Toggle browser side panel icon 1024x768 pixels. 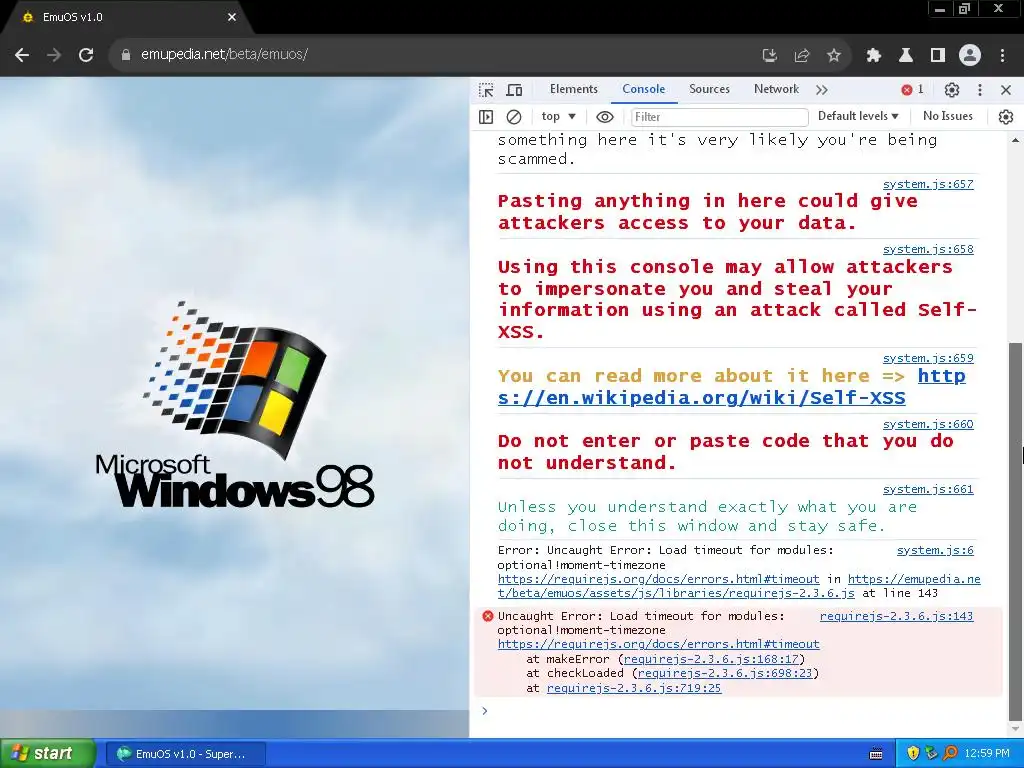coord(938,56)
